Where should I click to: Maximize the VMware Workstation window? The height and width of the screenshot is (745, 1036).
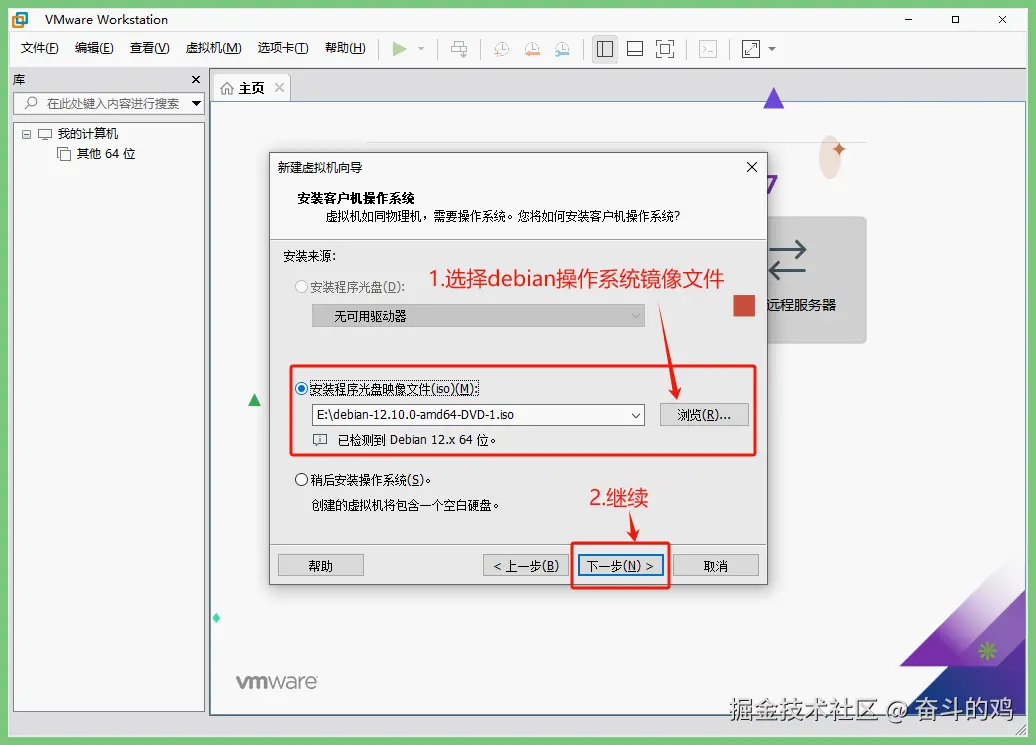point(955,20)
